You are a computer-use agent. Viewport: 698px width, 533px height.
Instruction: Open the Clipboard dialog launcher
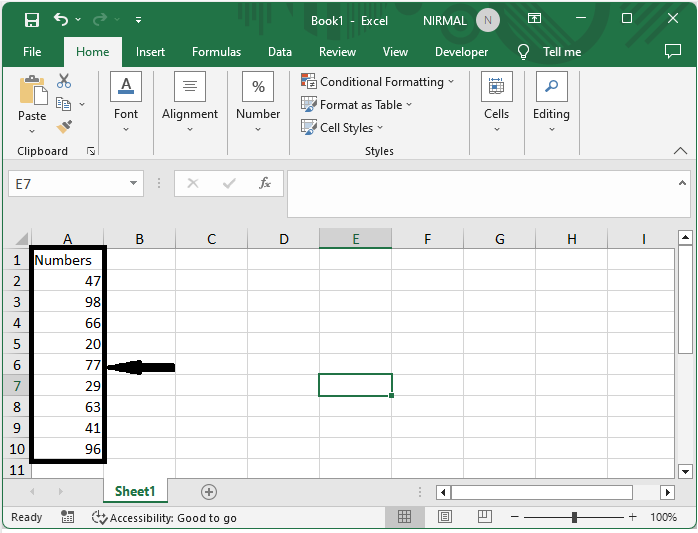pyautogui.click(x=91, y=151)
